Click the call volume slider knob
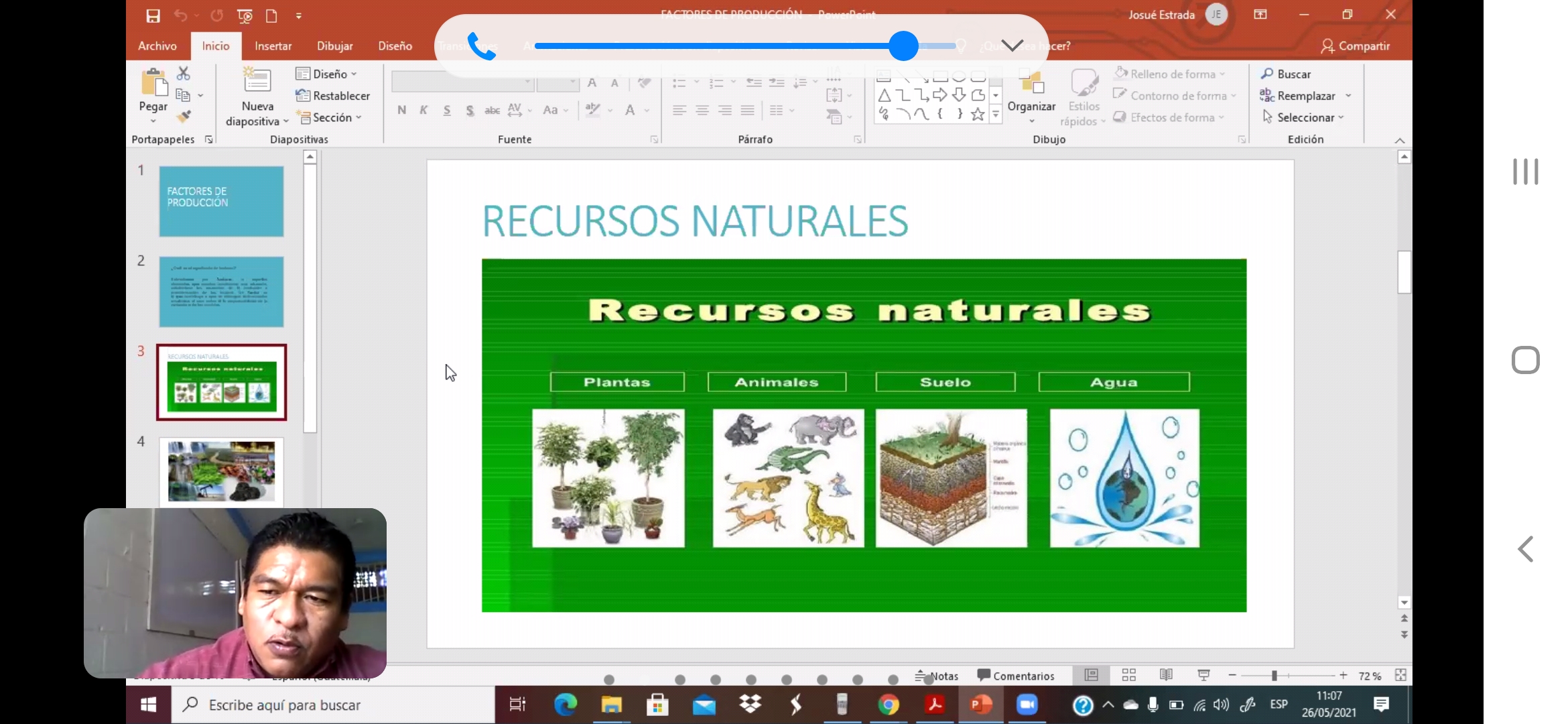The image size is (1568, 724). tap(903, 46)
